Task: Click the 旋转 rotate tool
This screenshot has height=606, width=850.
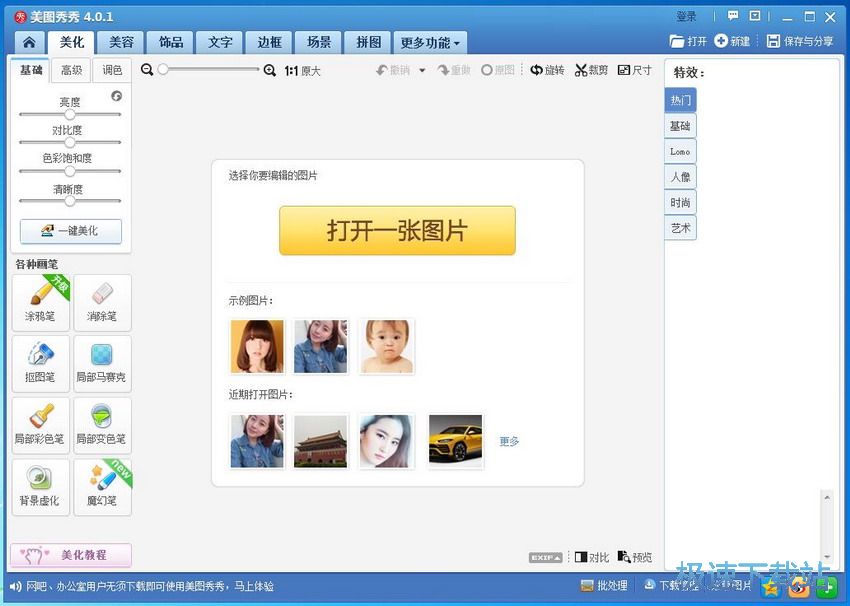Action: click(547, 70)
